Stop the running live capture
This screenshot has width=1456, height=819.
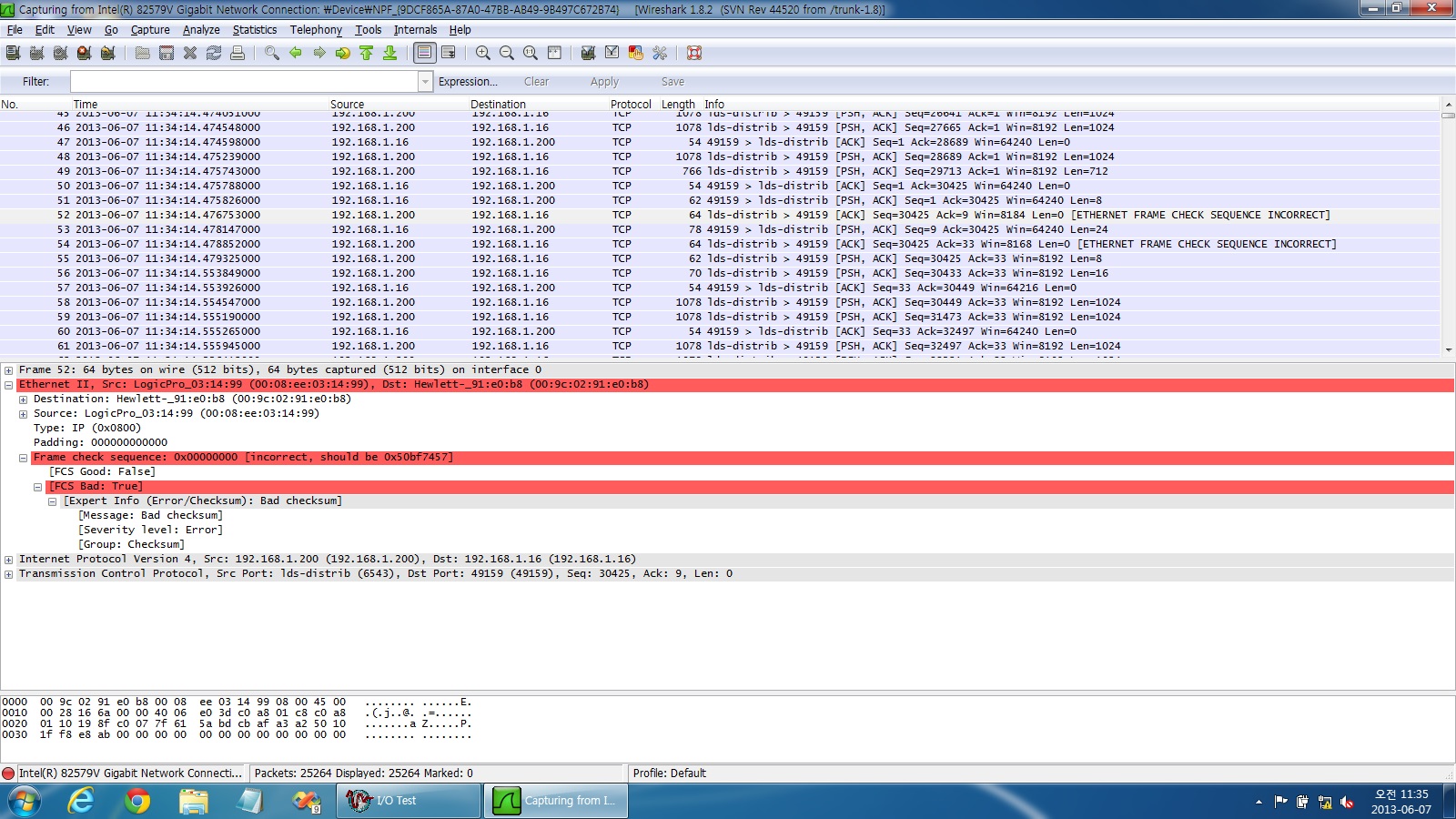(x=85, y=53)
